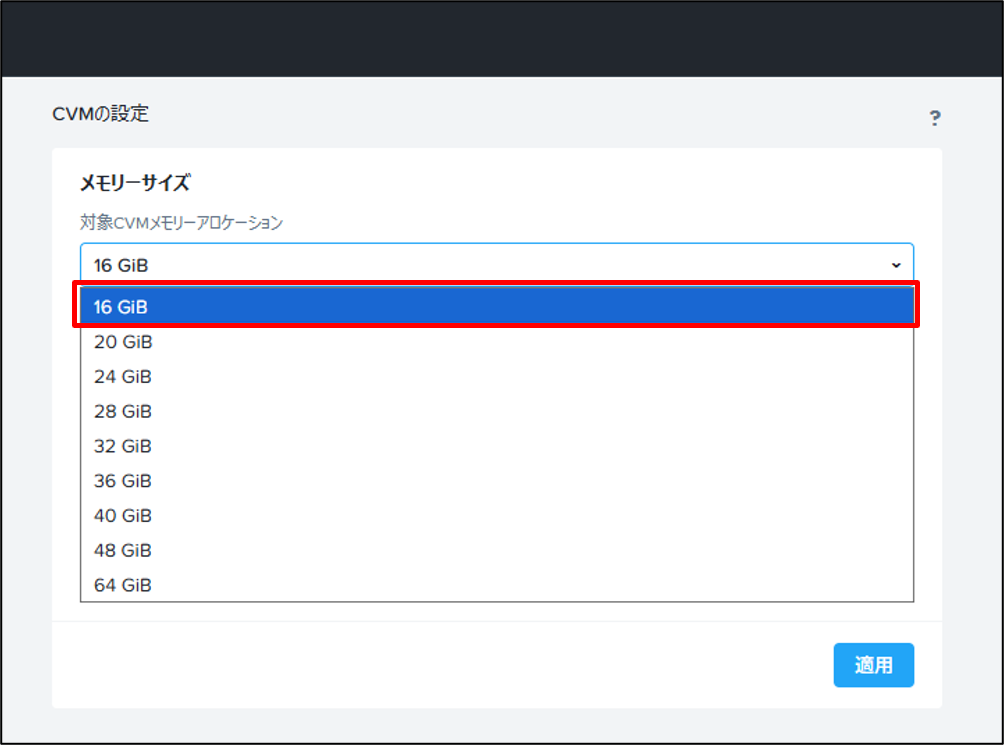Select the highlighted 16 GiB option
Image resolution: width=1004 pixels, height=745 pixels.
(x=497, y=306)
